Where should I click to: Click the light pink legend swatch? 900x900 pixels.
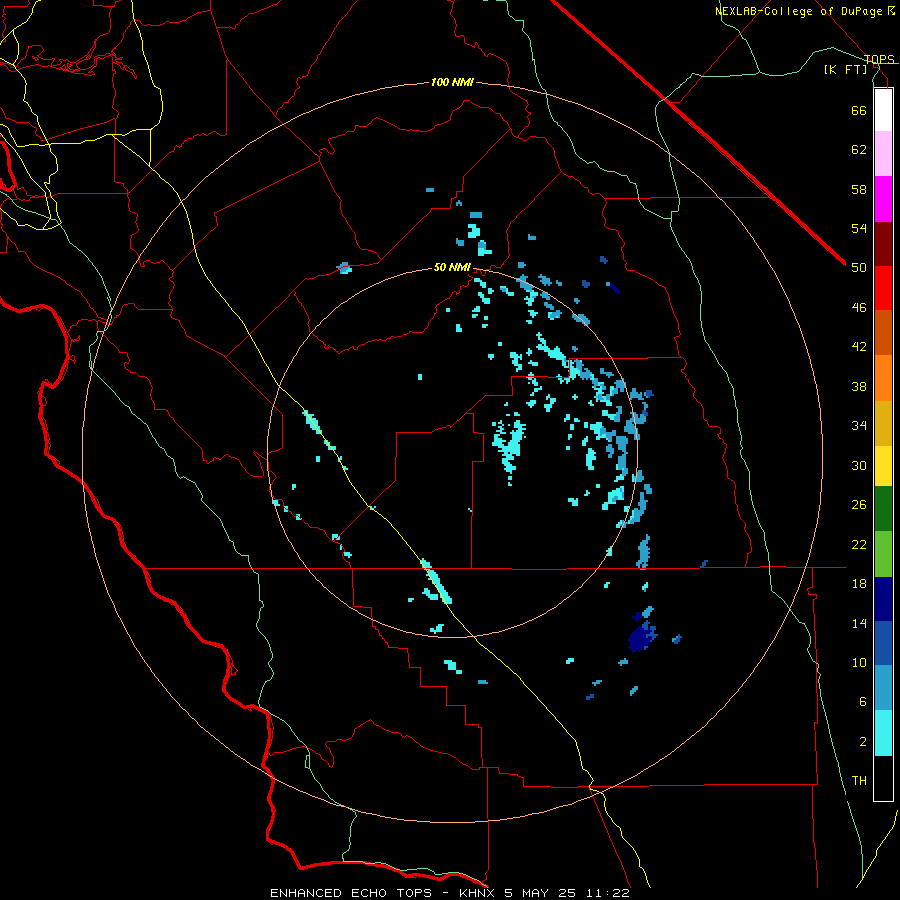coord(883,153)
